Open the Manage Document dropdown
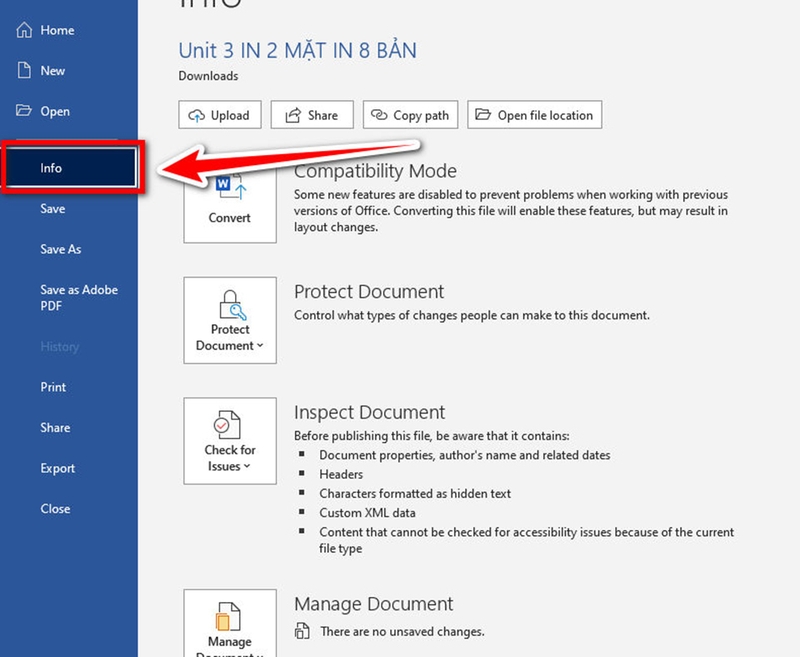 [230, 625]
